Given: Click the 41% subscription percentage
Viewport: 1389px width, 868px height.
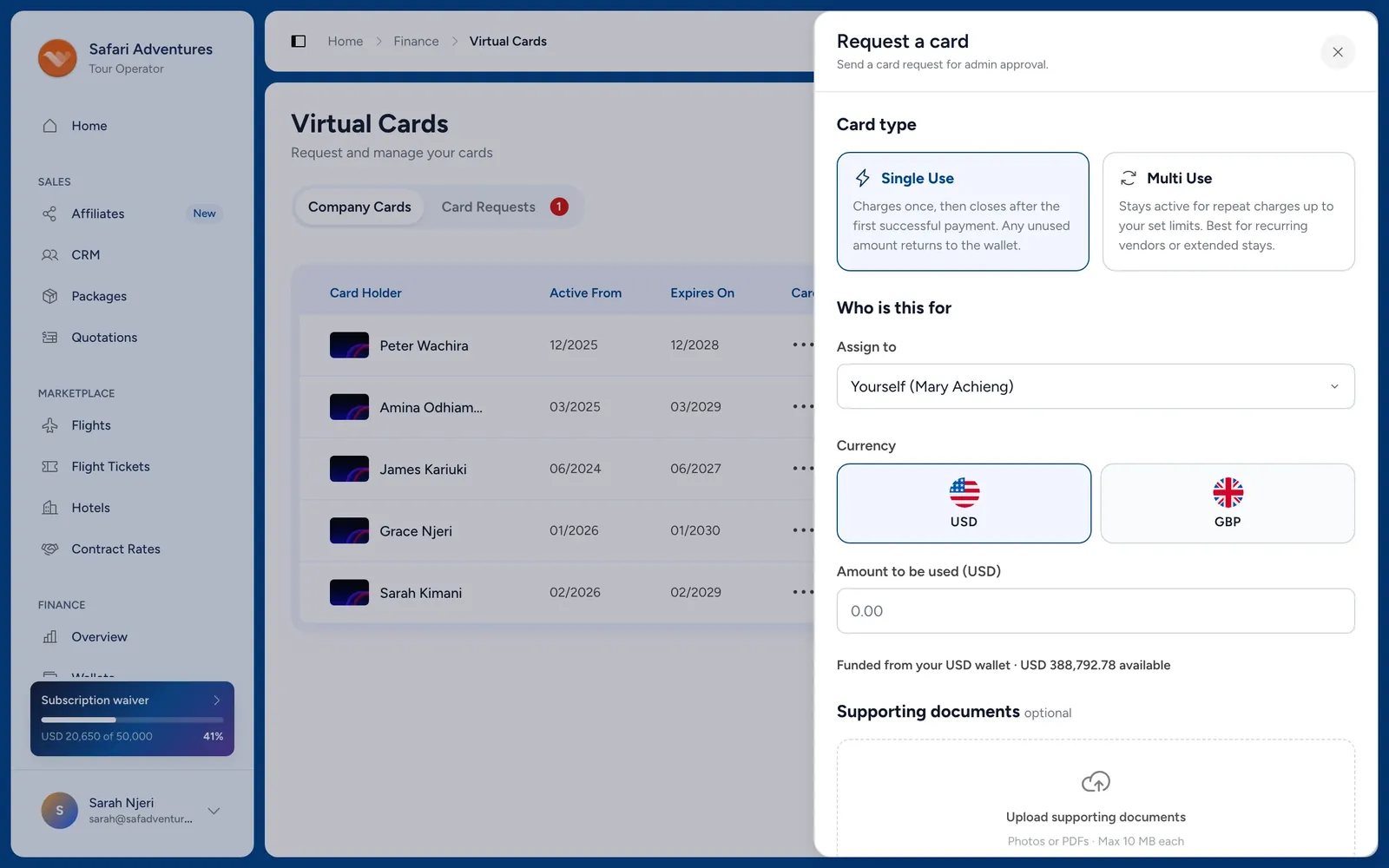Looking at the screenshot, I should (214, 736).
